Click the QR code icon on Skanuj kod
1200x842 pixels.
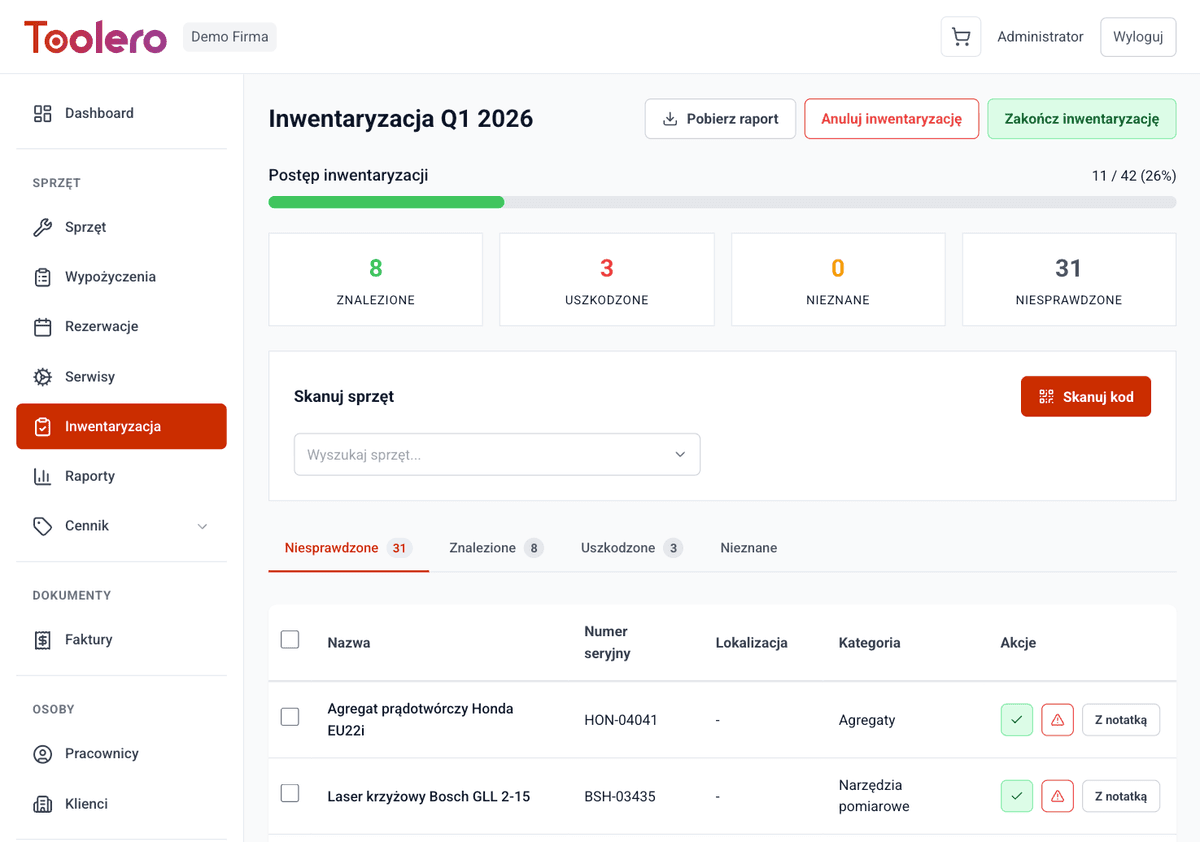point(1046,396)
